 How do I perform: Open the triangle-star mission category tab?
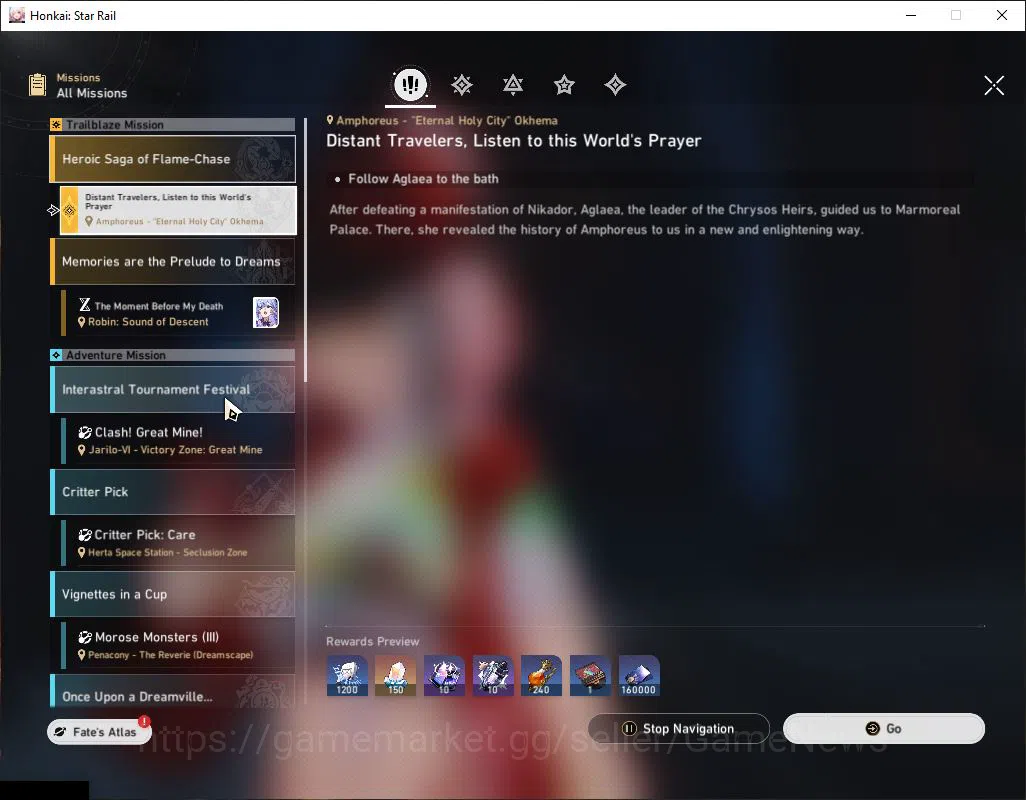[x=513, y=84]
